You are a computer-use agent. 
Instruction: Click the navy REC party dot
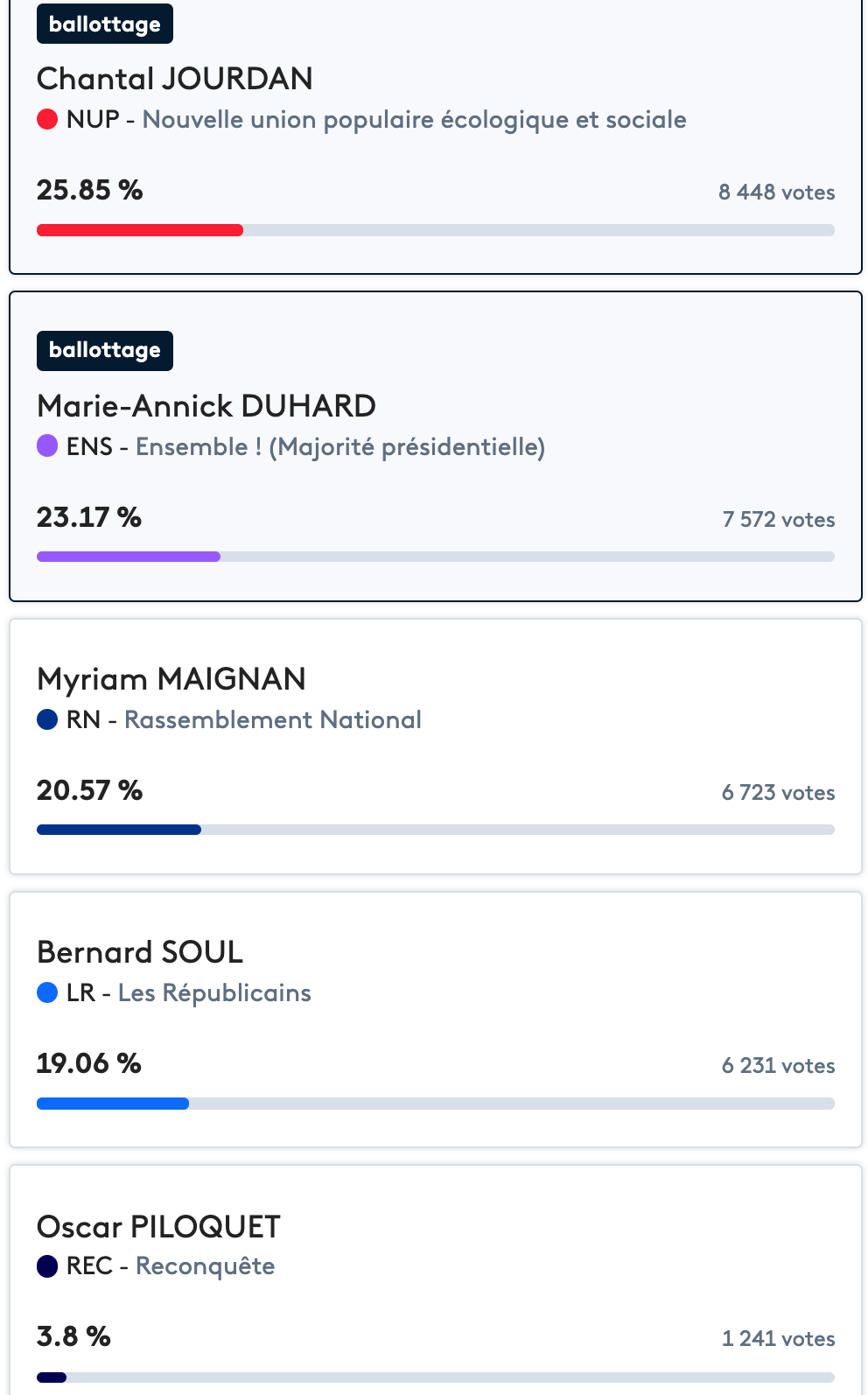coord(47,1265)
